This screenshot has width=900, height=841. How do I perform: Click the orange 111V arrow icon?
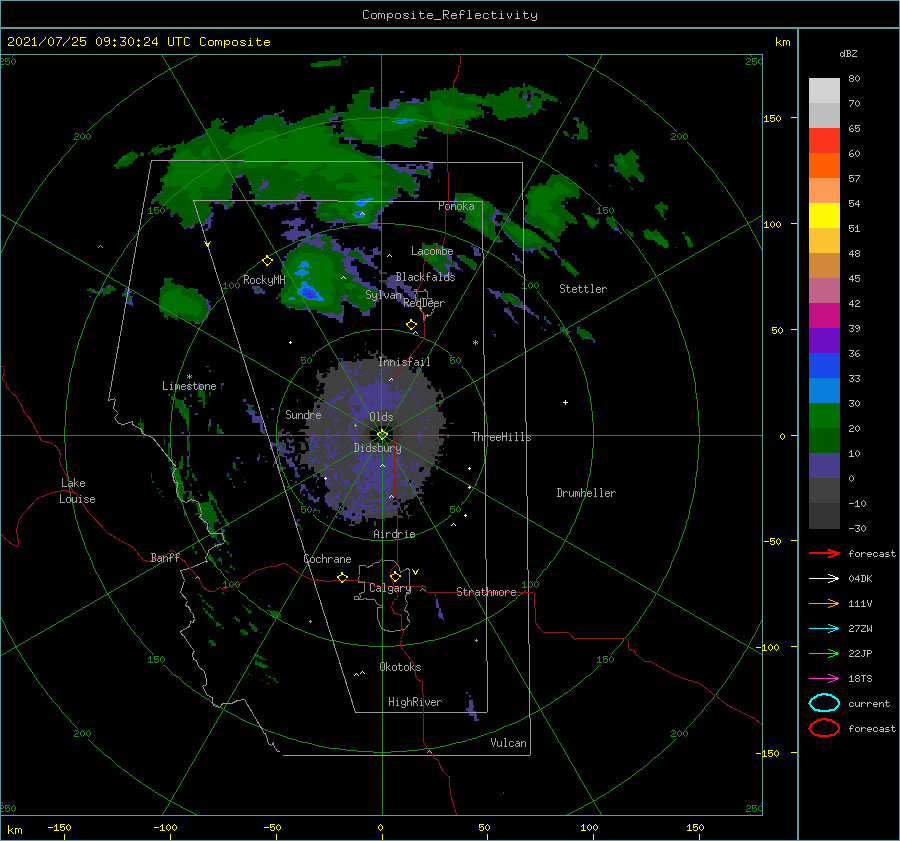[x=824, y=603]
